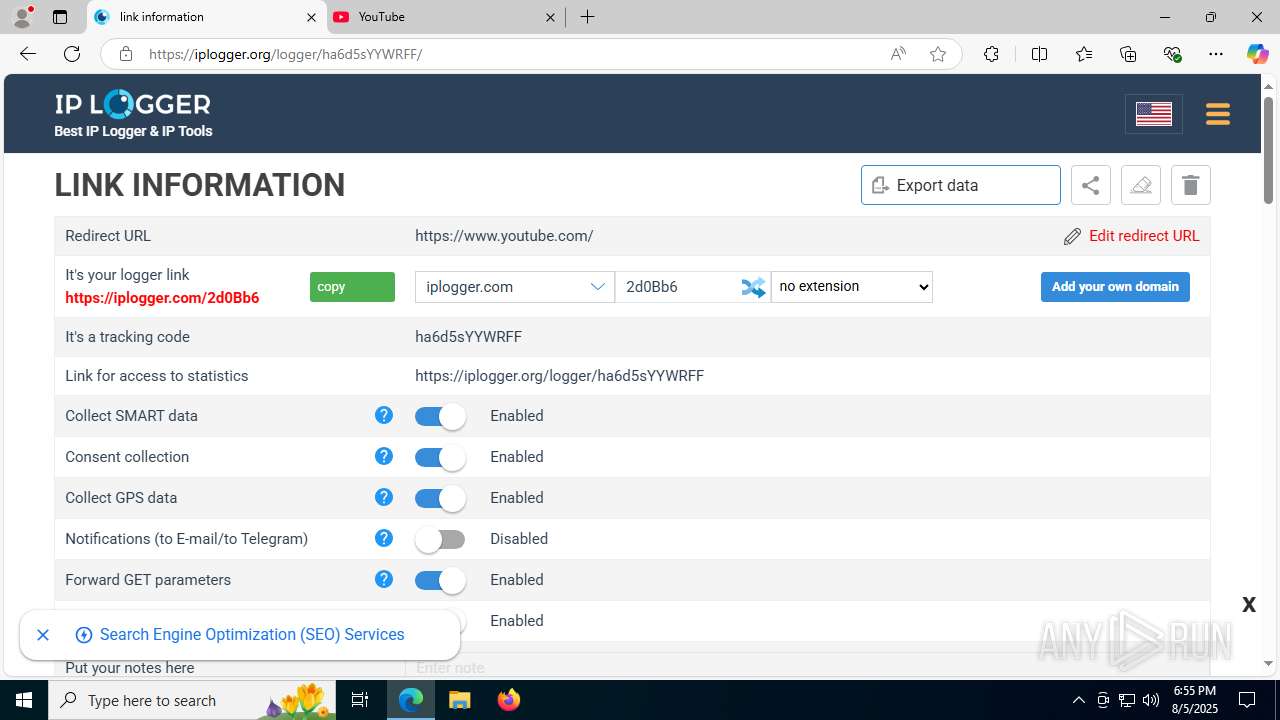Toggle Consent collection switch
Image resolution: width=1280 pixels, height=720 pixels.
point(441,457)
